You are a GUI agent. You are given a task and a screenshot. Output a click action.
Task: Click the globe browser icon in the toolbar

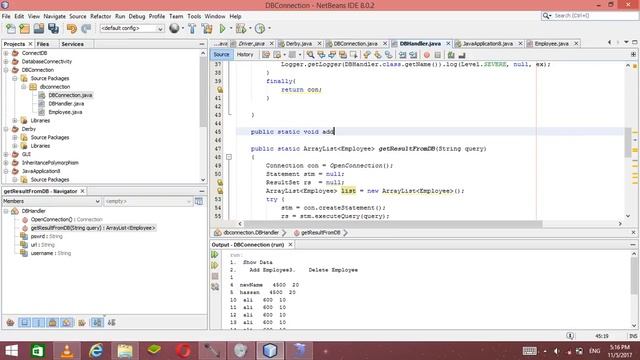point(174,28)
